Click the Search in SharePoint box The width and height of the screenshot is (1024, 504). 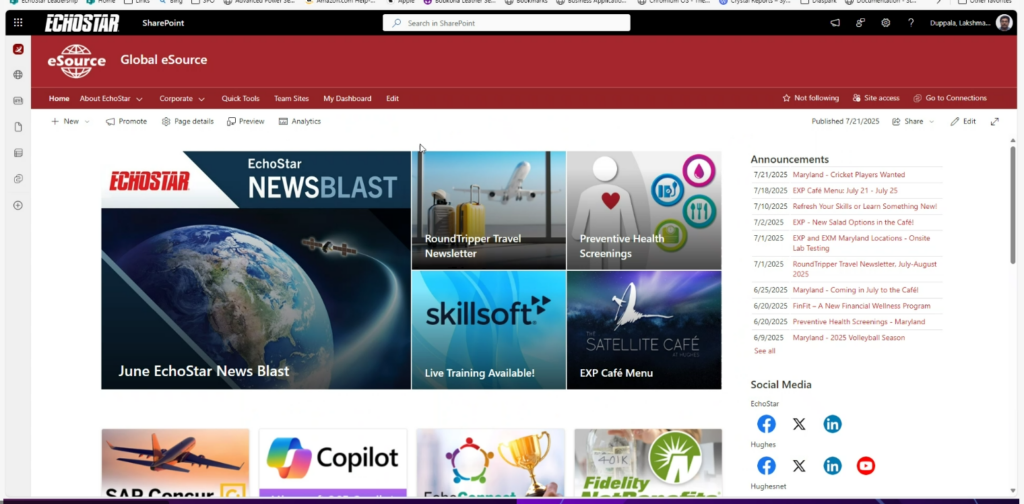tap(507, 23)
